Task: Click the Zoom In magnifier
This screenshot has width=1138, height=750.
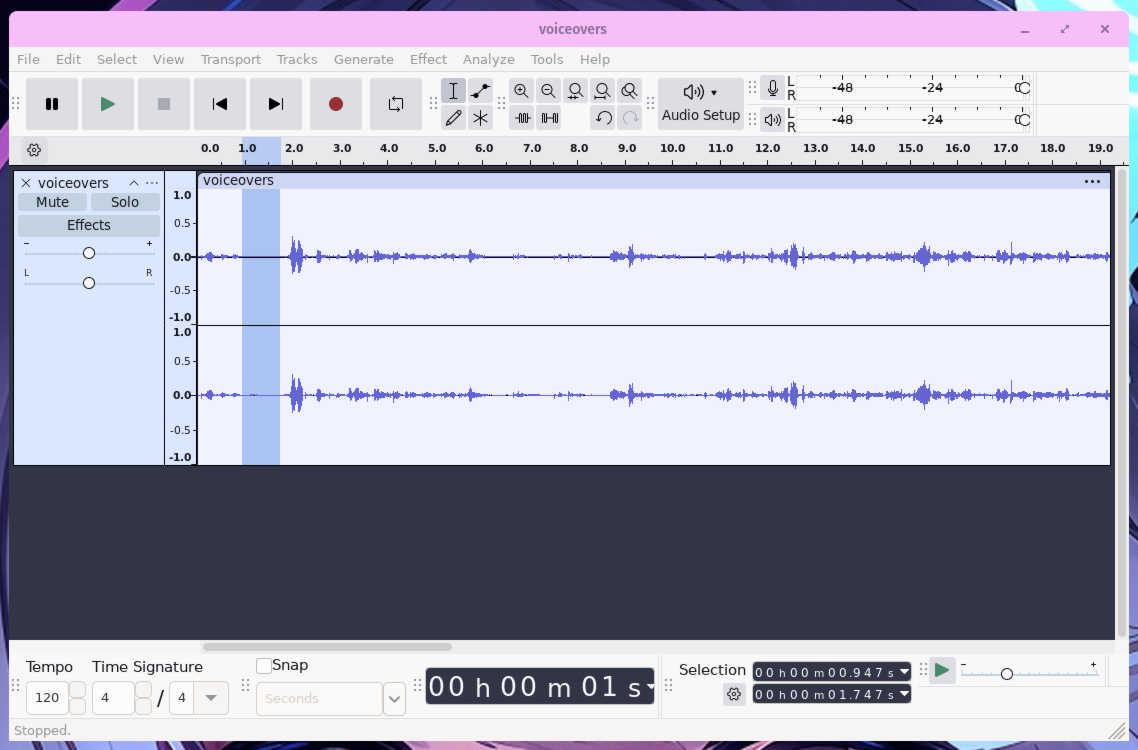Action: click(521, 91)
